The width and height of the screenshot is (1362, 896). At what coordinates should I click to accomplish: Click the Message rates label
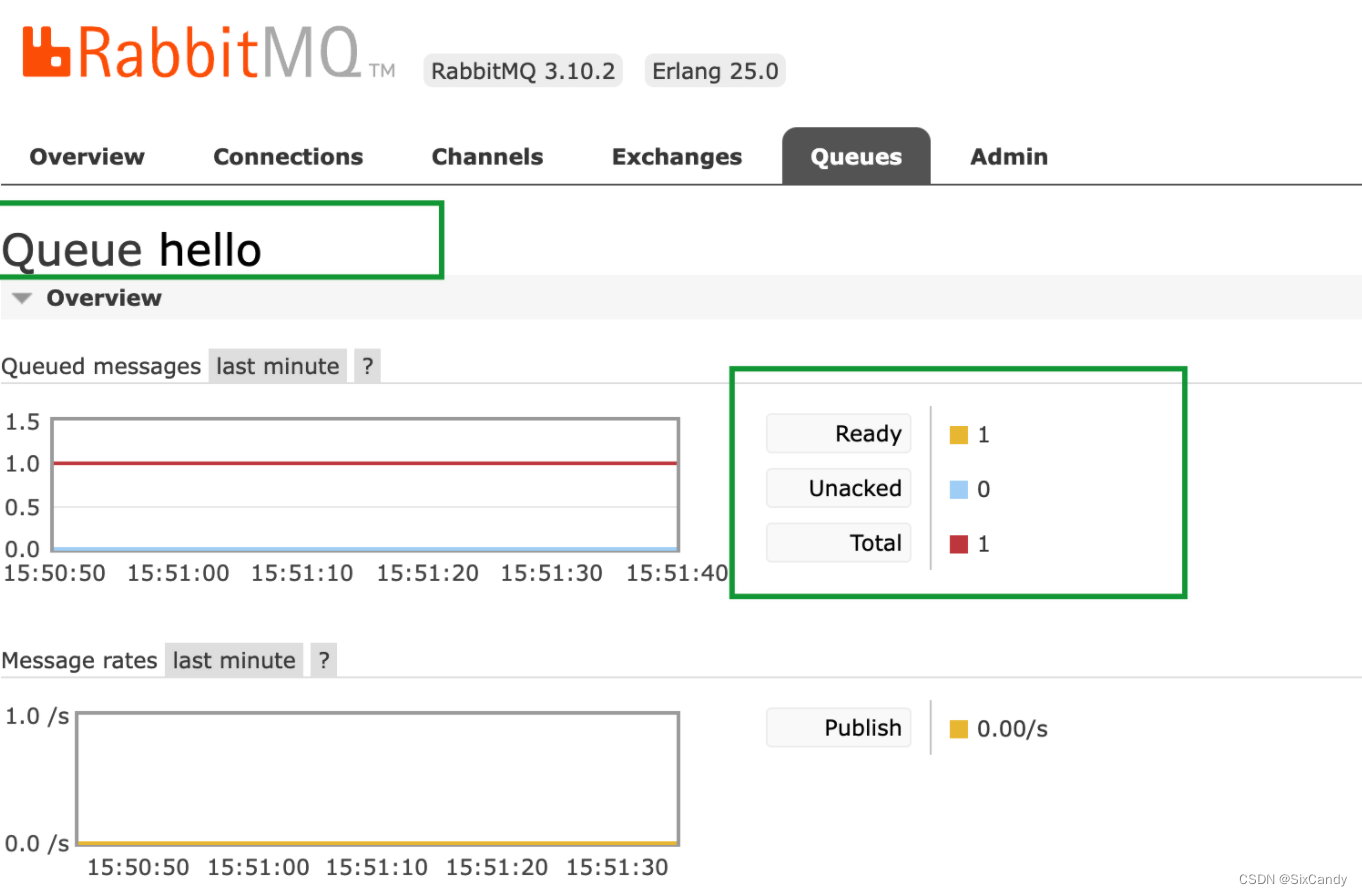click(79, 660)
